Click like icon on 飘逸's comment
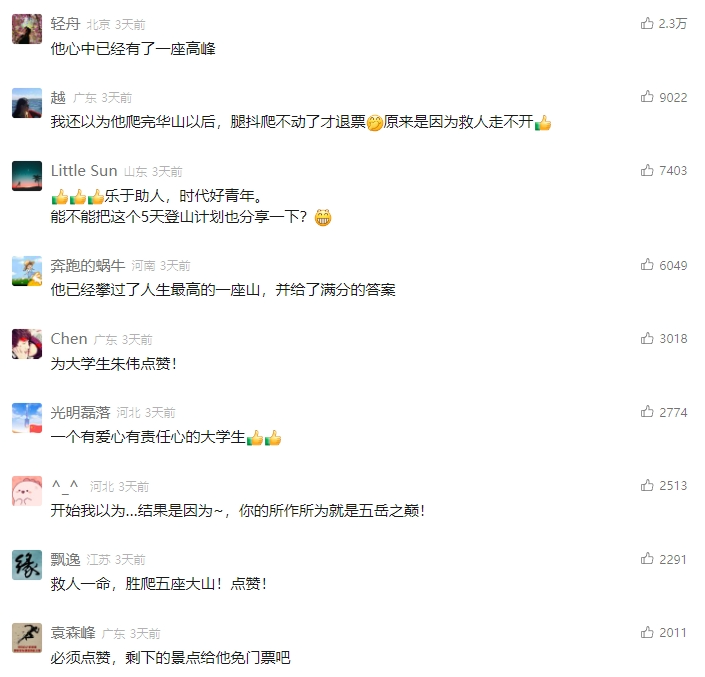Screen dimensions: 705x677 (x=647, y=559)
